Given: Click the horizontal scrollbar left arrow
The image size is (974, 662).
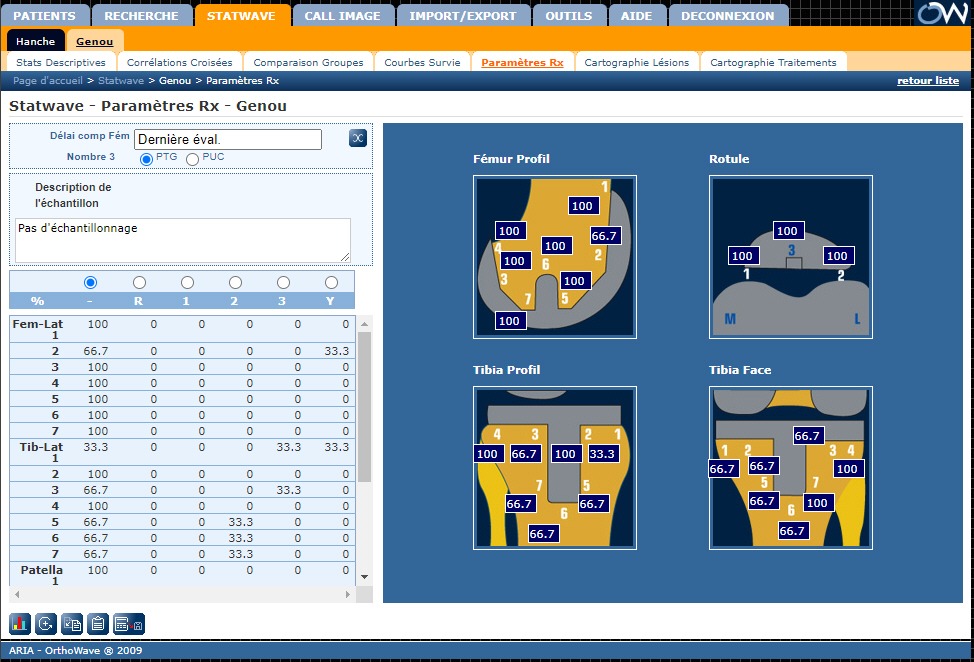Looking at the screenshot, I should [x=17, y=594].
